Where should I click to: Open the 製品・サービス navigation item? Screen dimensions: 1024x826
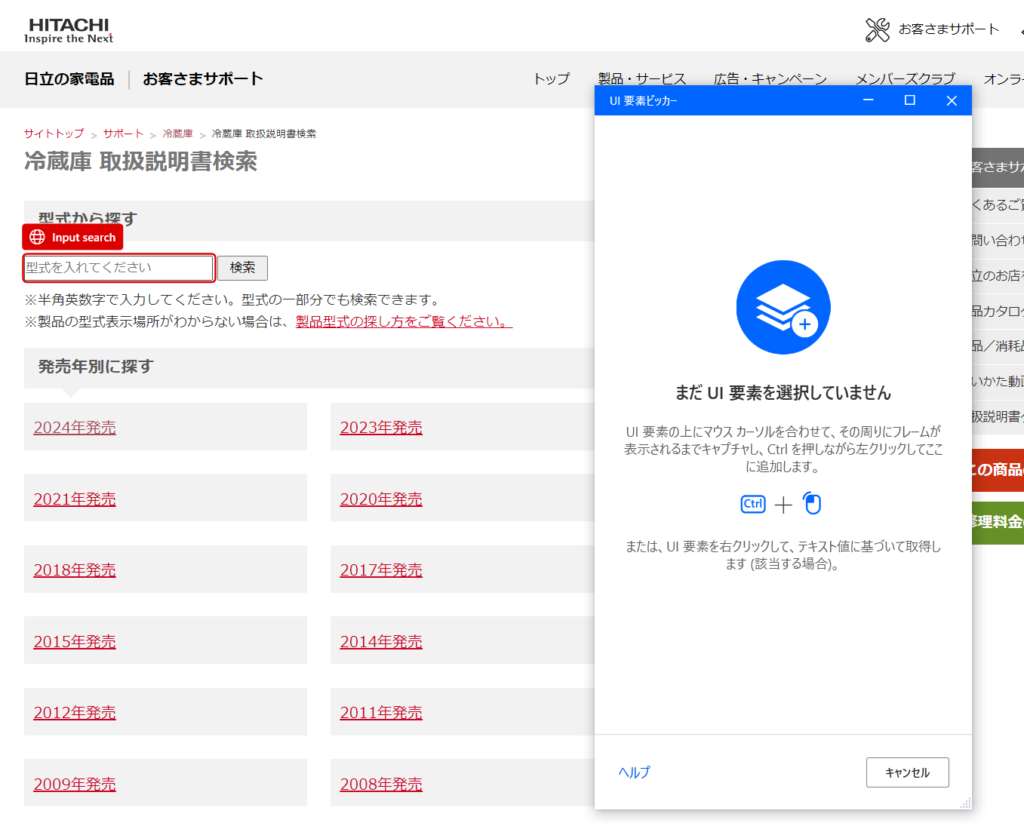(x=642, y=79)
